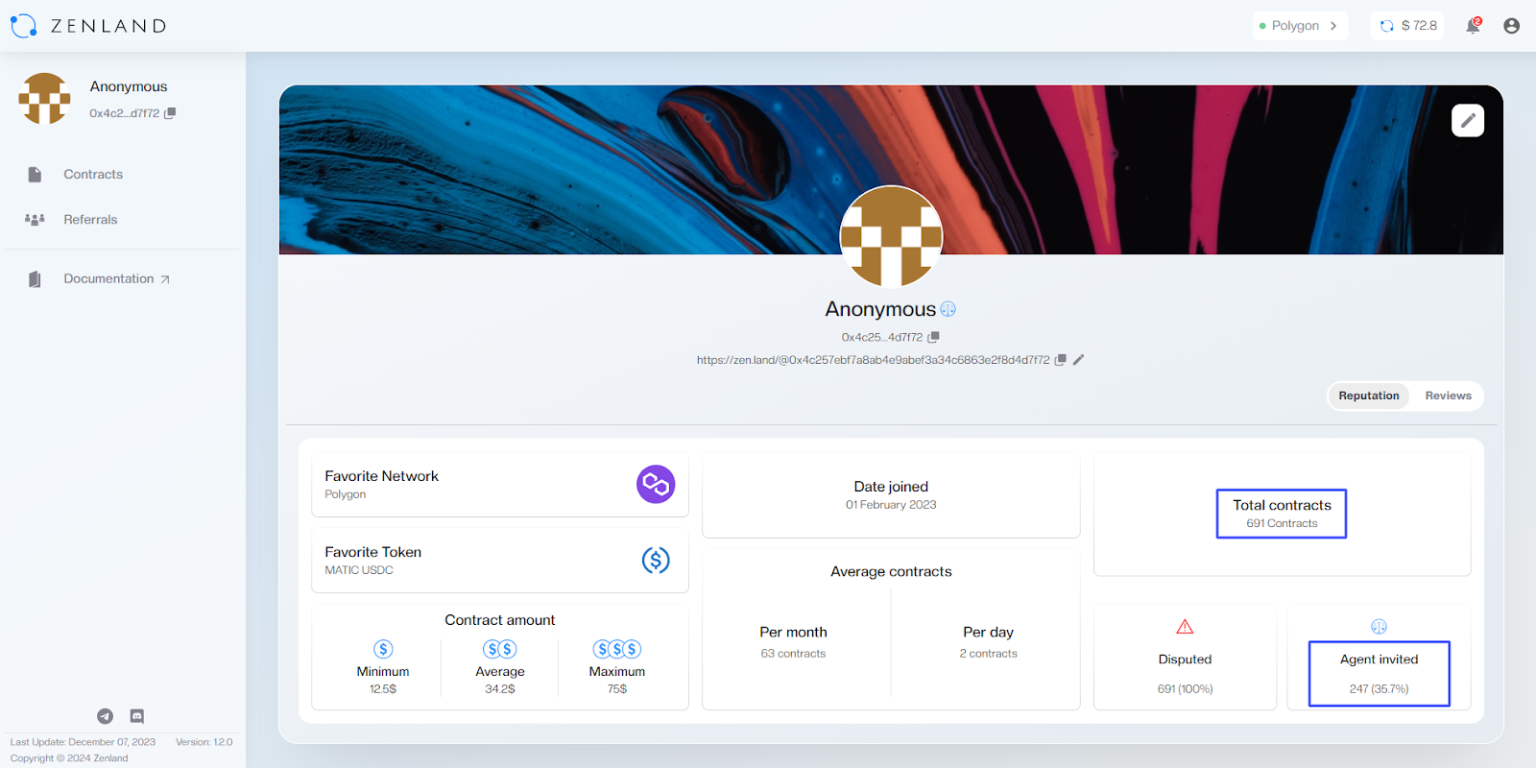Expand the Polygon network selector
This screenshot has height=768, width=1536.
coord(1300,25)
